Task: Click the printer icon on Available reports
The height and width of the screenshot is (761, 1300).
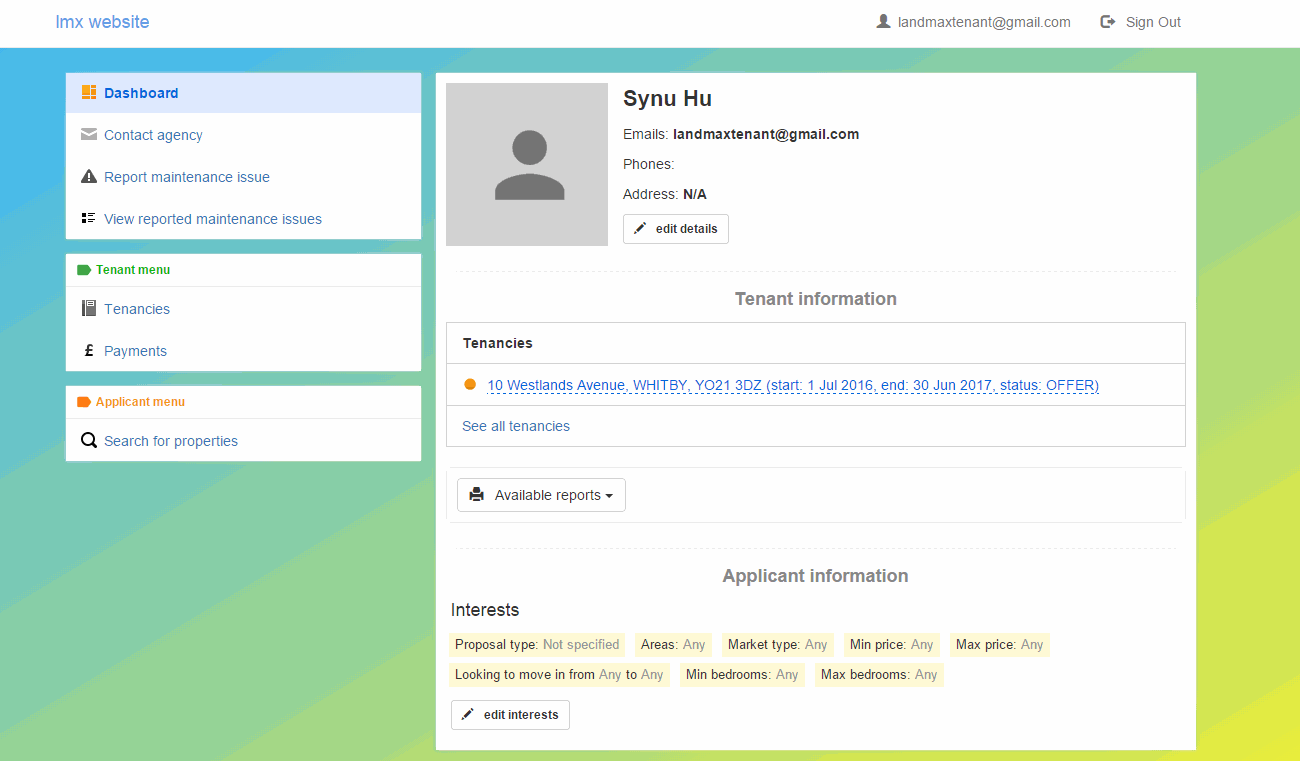Action: point(476,494)
